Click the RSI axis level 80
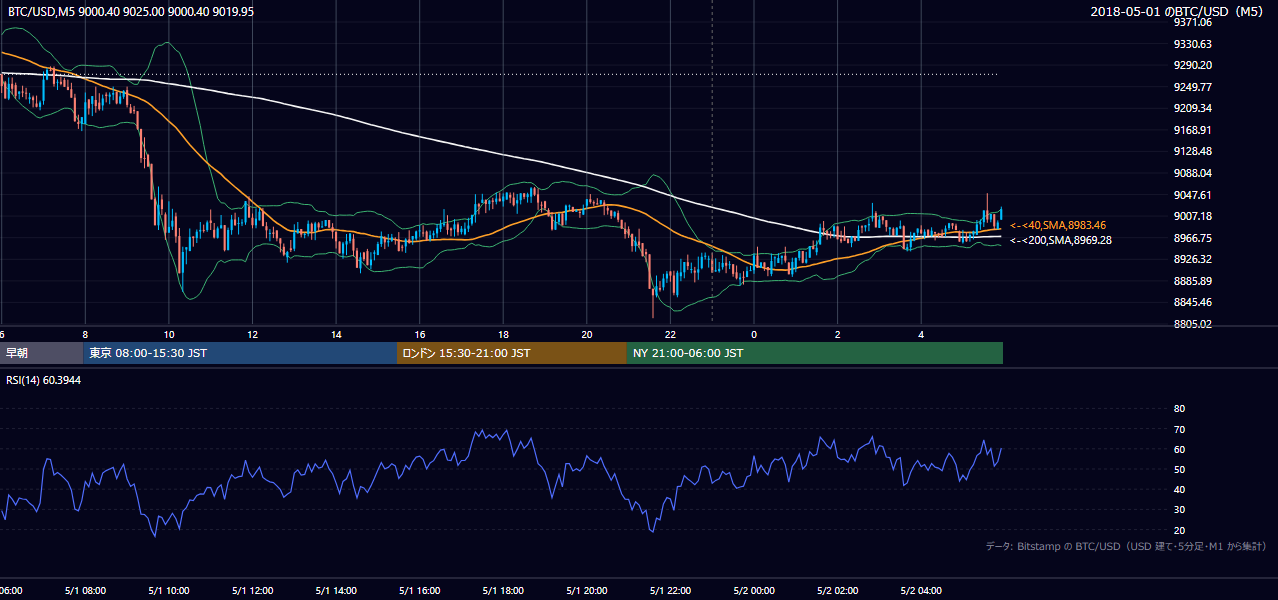Image resolution: width=1278 pixels, height=600 pixels. click(1179, 409)
